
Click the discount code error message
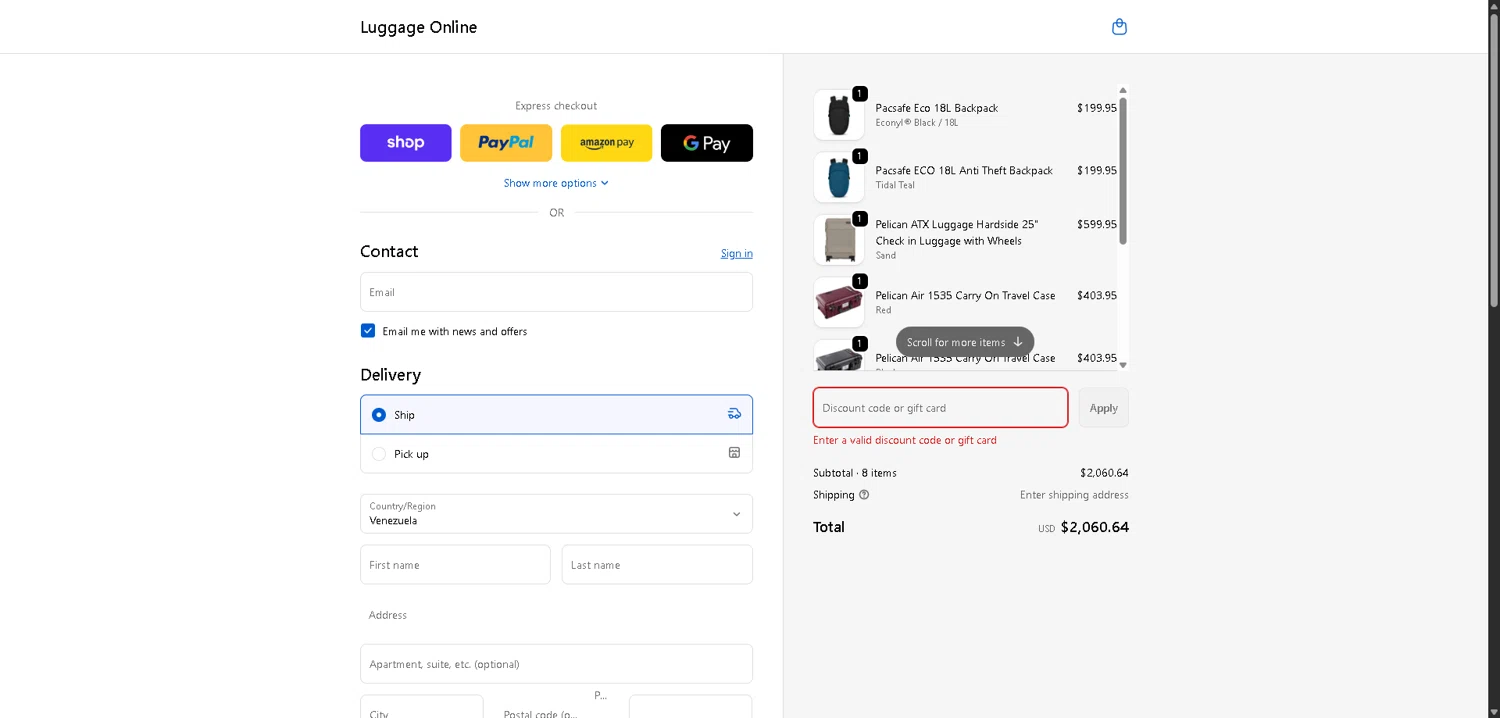coord(905,440)
